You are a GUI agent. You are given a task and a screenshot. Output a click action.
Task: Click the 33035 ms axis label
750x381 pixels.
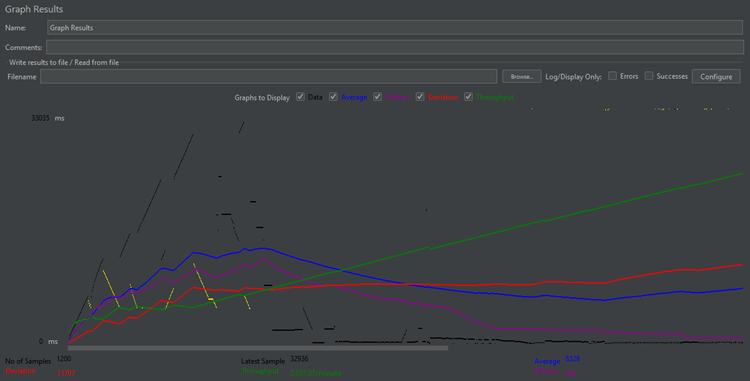click(48, 118)
